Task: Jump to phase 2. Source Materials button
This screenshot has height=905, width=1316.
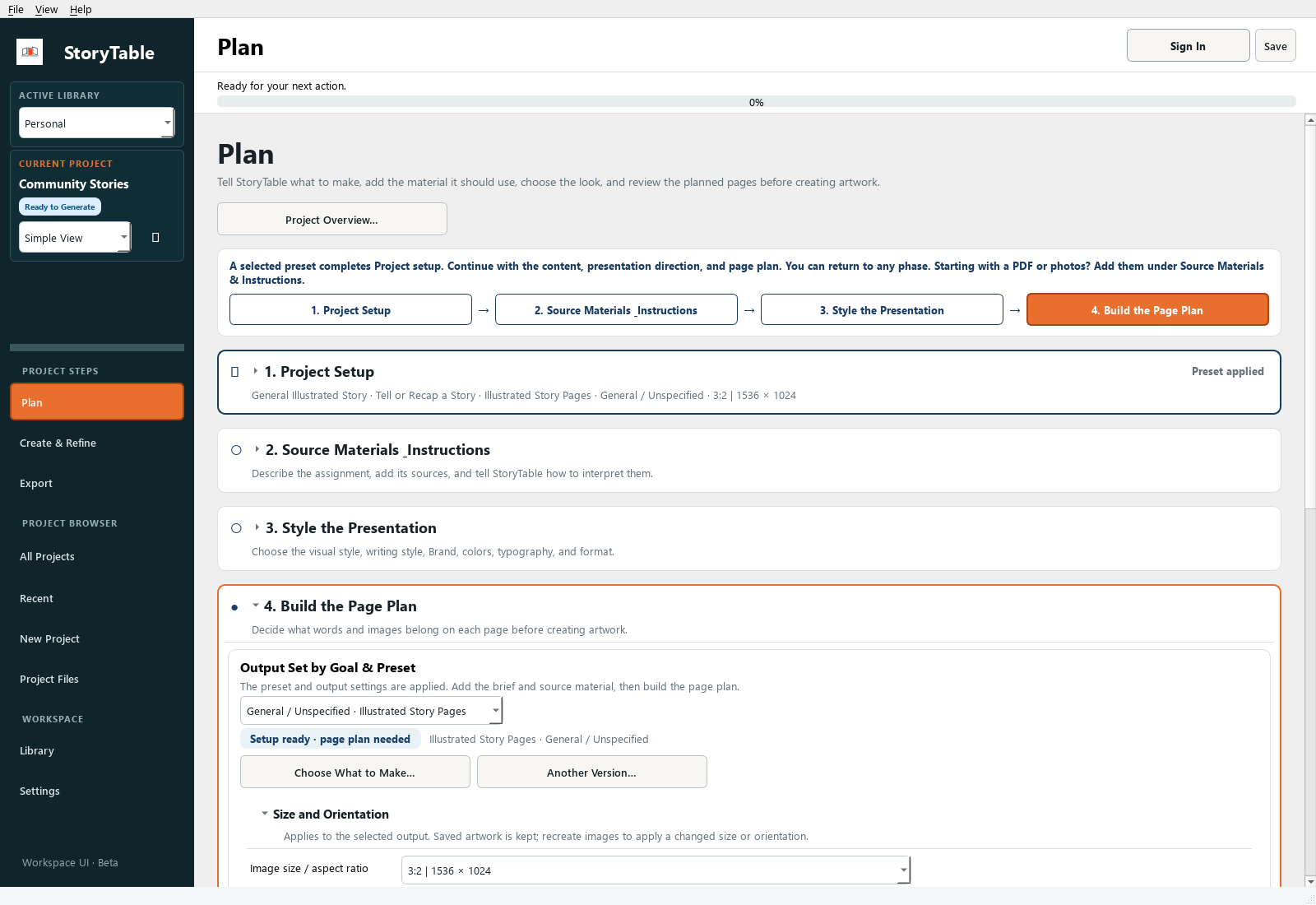Action: click(x=616, y=310)
